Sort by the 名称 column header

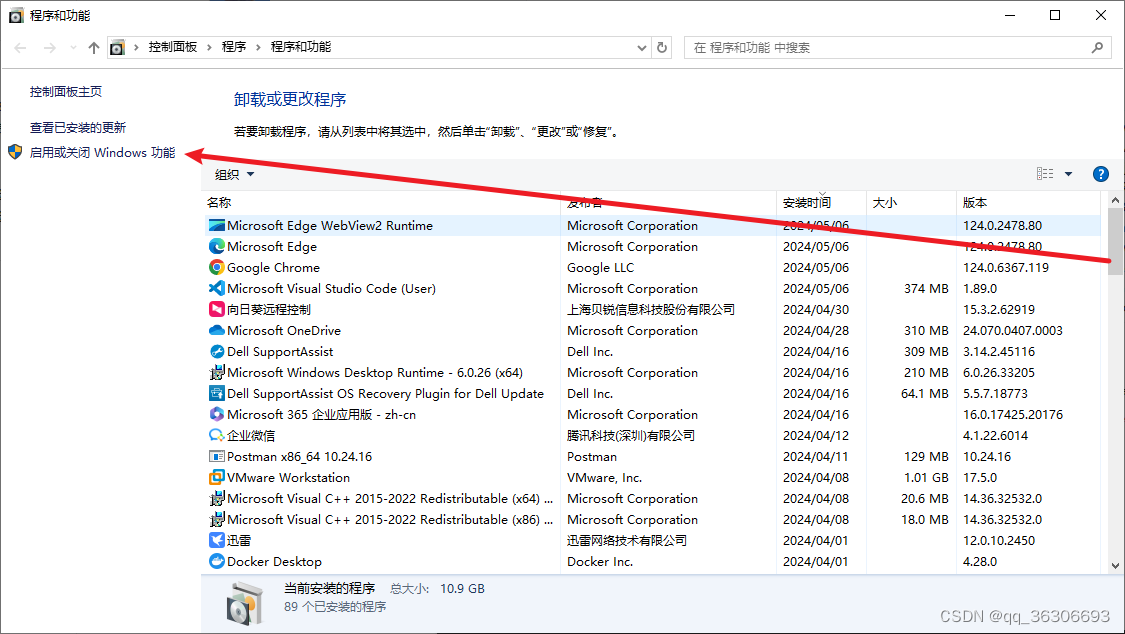click(x=381, y=202)
